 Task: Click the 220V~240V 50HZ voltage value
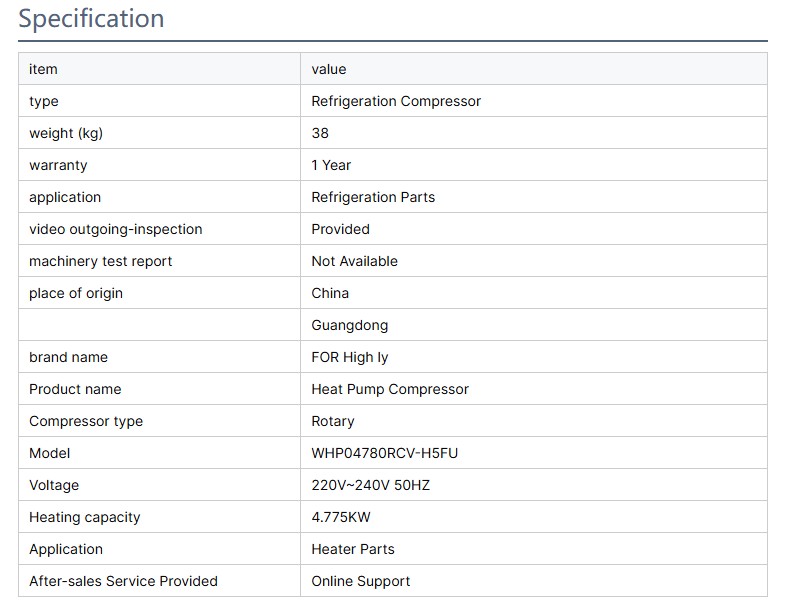(371, 485)
